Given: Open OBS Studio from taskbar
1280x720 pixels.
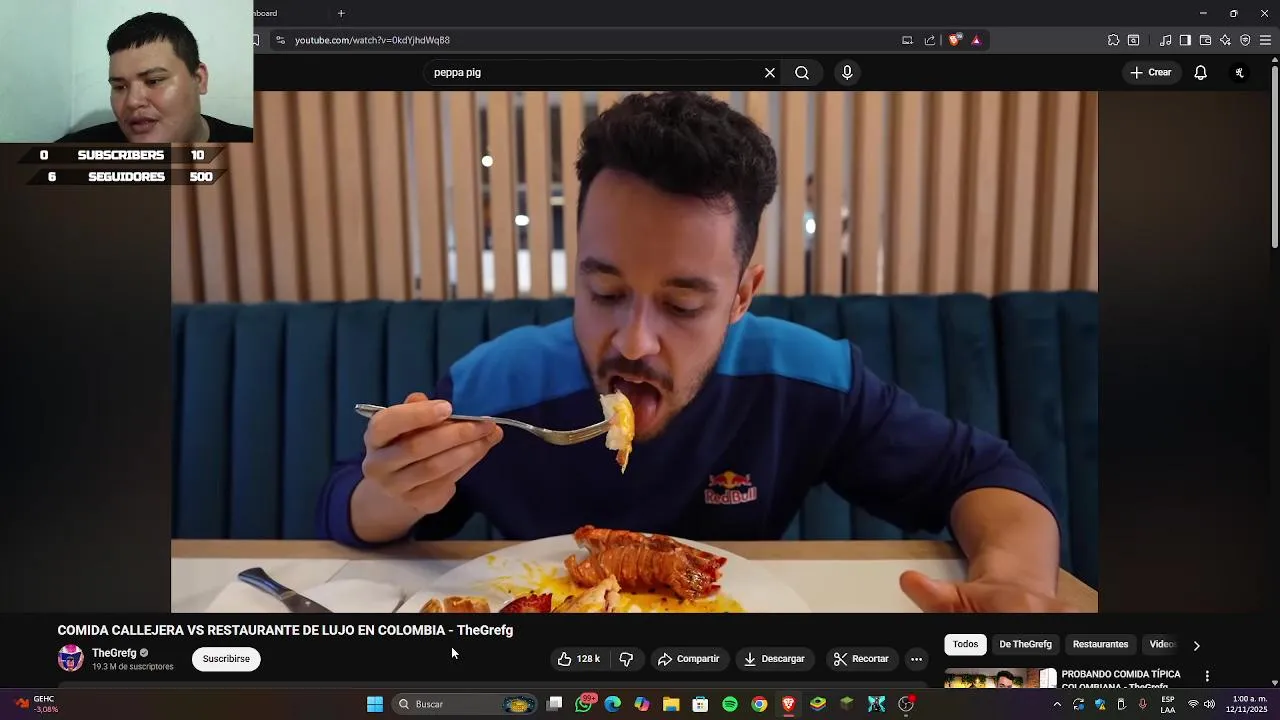Looking at the screenshot, I should (906, 704).
